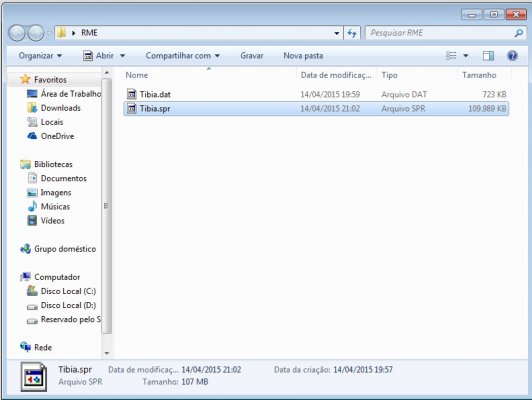The height and width of the screenshot is (400, 532).
Task: Click Arquivo DAT type cell
Action: [404, 94]
